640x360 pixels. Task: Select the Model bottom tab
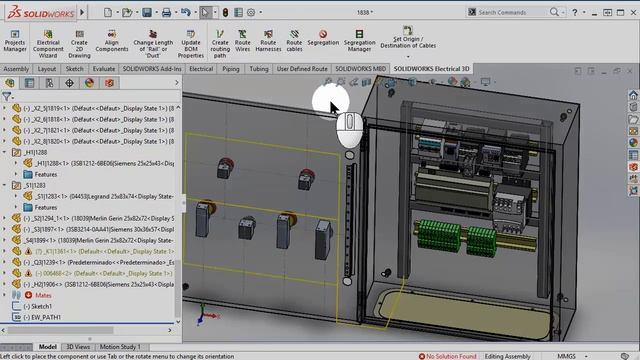47,347
